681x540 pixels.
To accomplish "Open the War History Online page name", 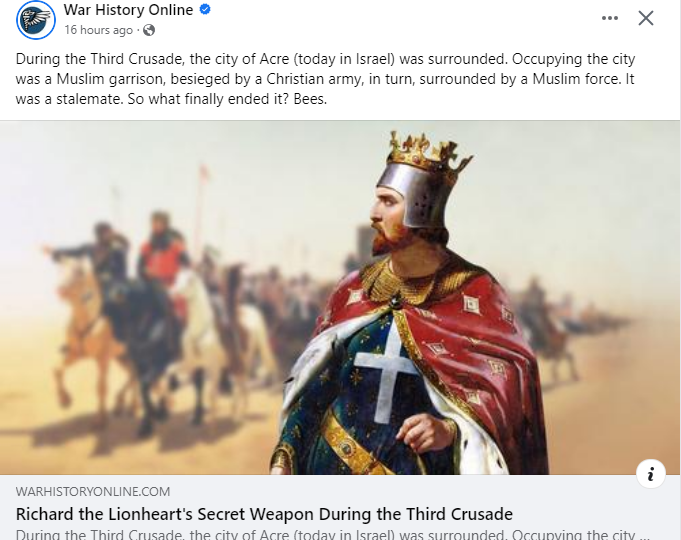I will (128, 10).
